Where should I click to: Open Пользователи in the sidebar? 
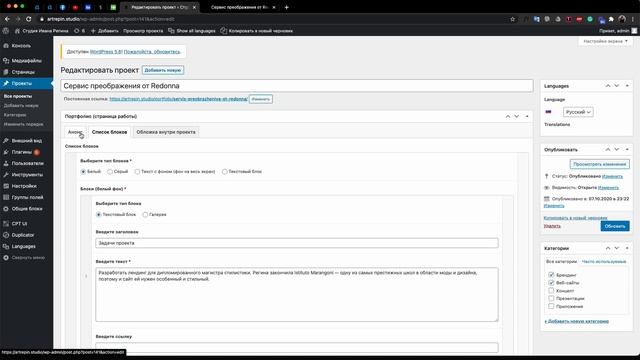point(27,163)
